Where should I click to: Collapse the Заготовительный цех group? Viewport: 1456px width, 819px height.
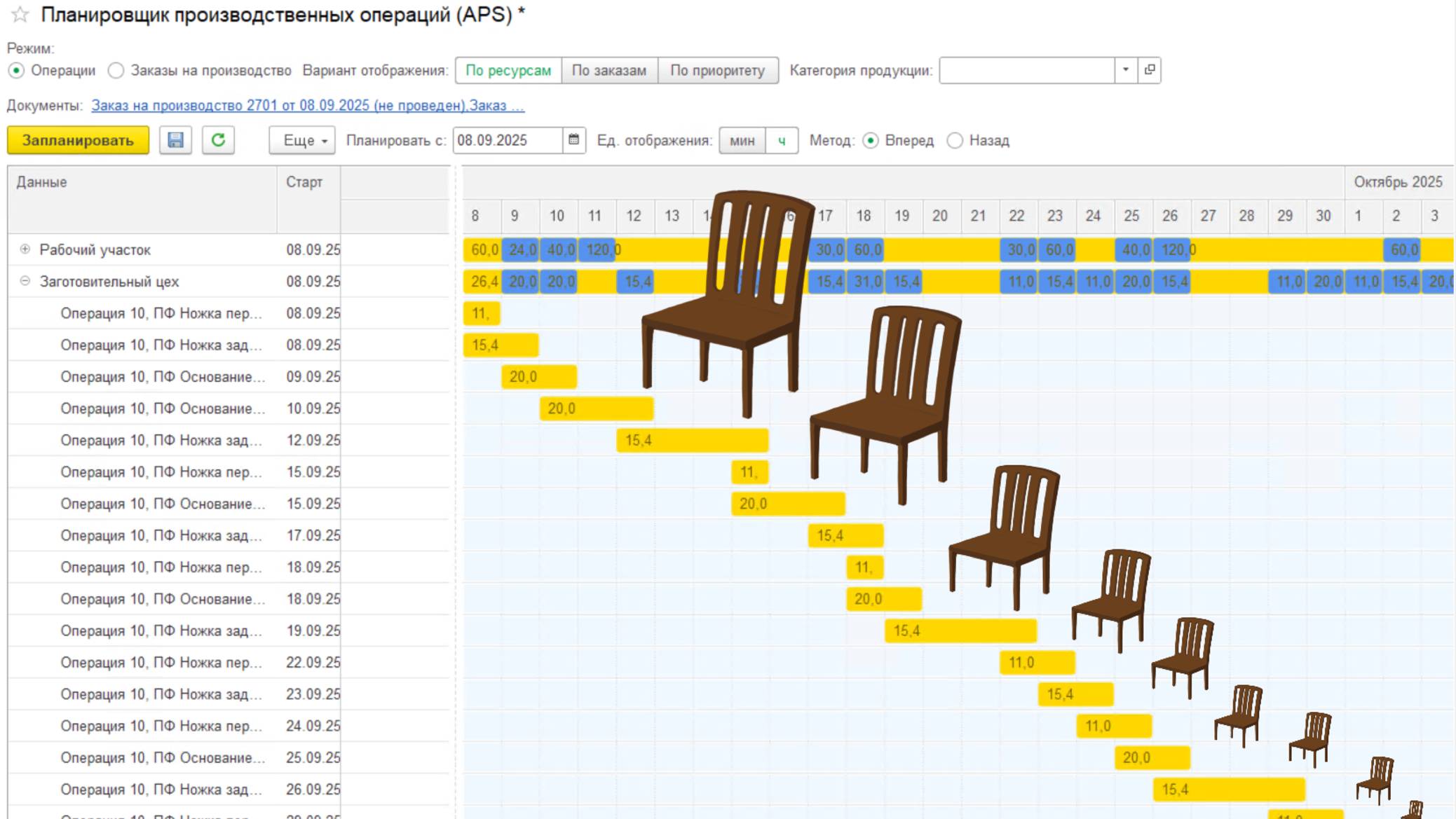tap(25, 281)
